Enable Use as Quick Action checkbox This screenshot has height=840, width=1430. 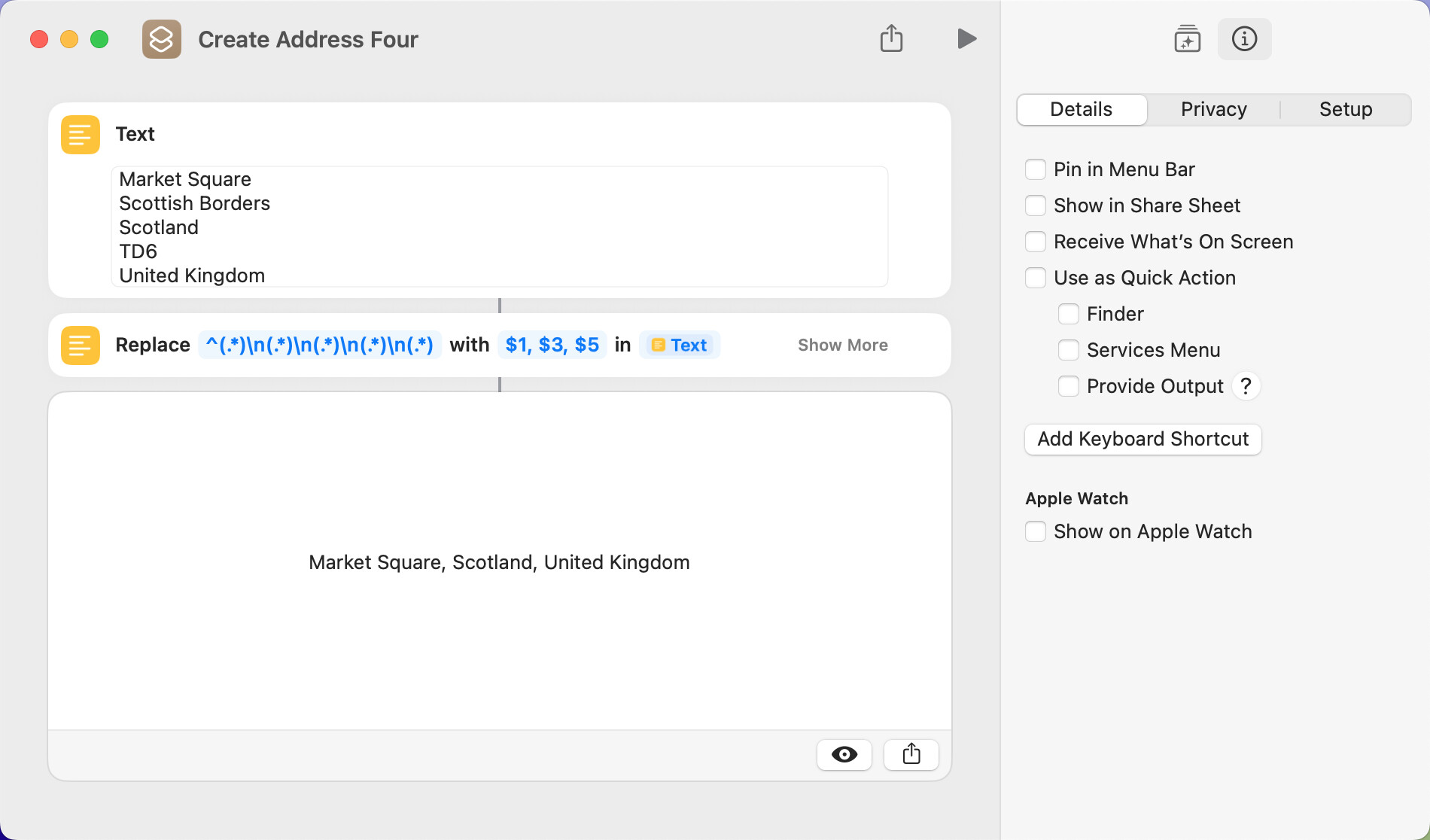[x=1036, y=278]
